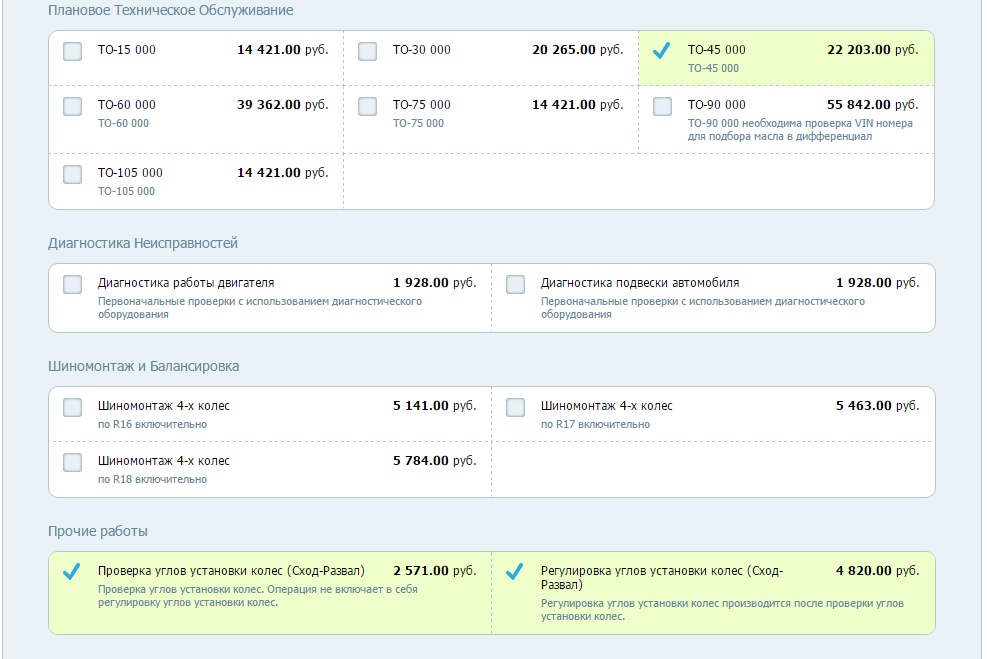The width and height of the screenshot is (987, 659).
Task: Tick the ТО-75 000 checkbox
Action: pos(368,106)
